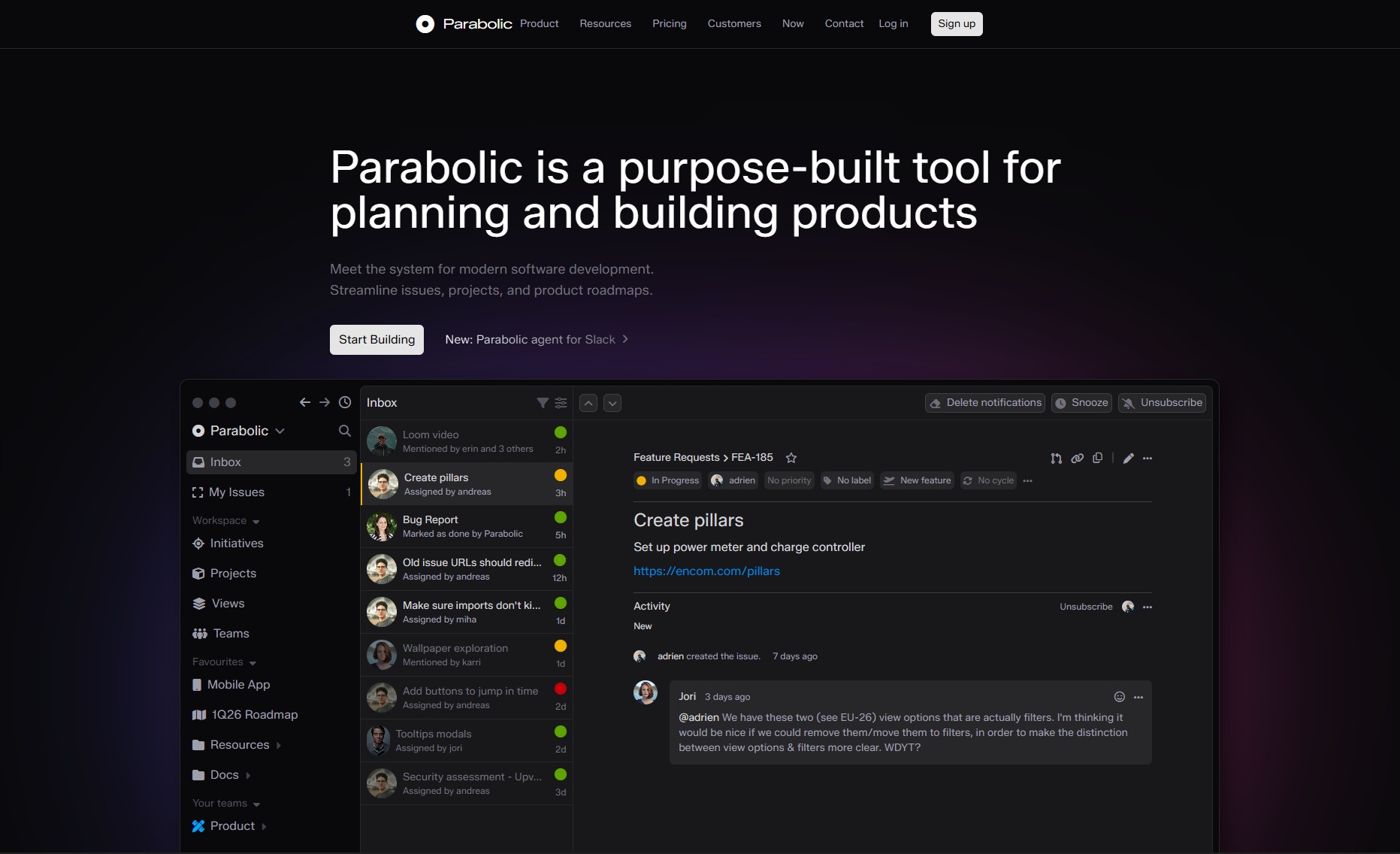Image resolution: width=1400 pixels, height=854 pixels.
Task: Select the search icon next to Parabolic
Action: pos(344,431)
